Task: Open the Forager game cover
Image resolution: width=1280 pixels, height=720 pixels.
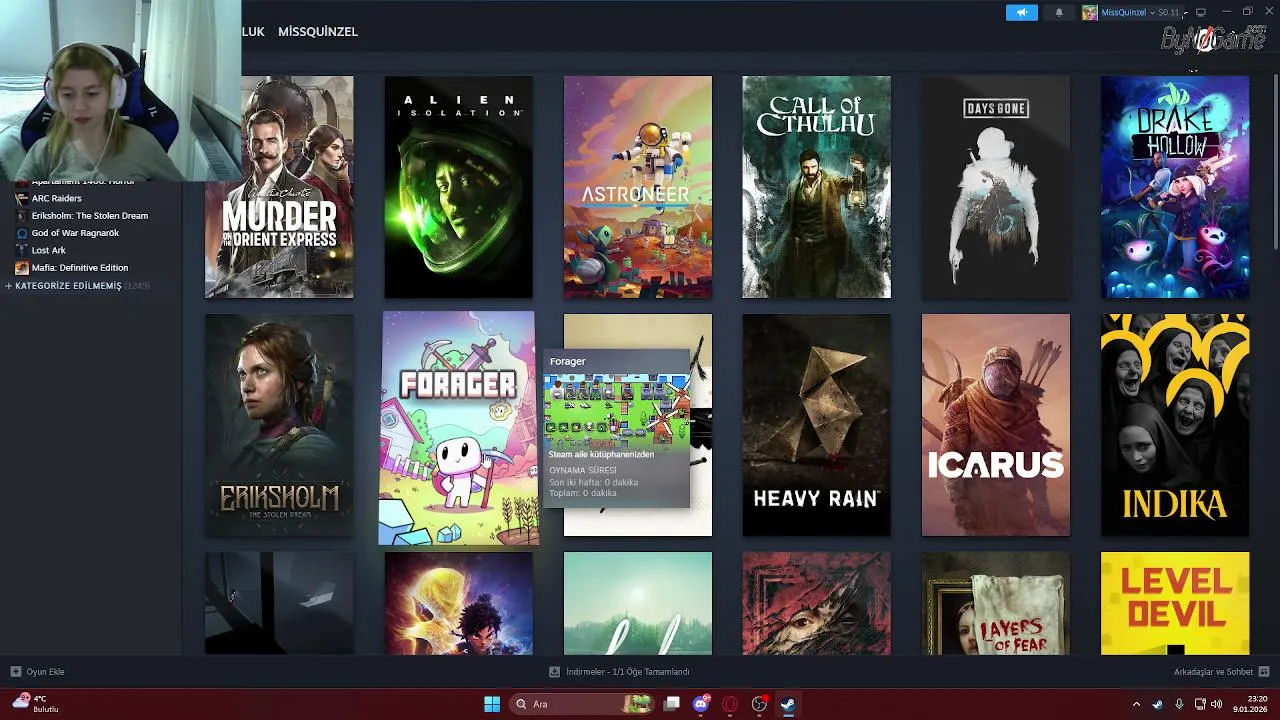Action: [x=458, y=428]
